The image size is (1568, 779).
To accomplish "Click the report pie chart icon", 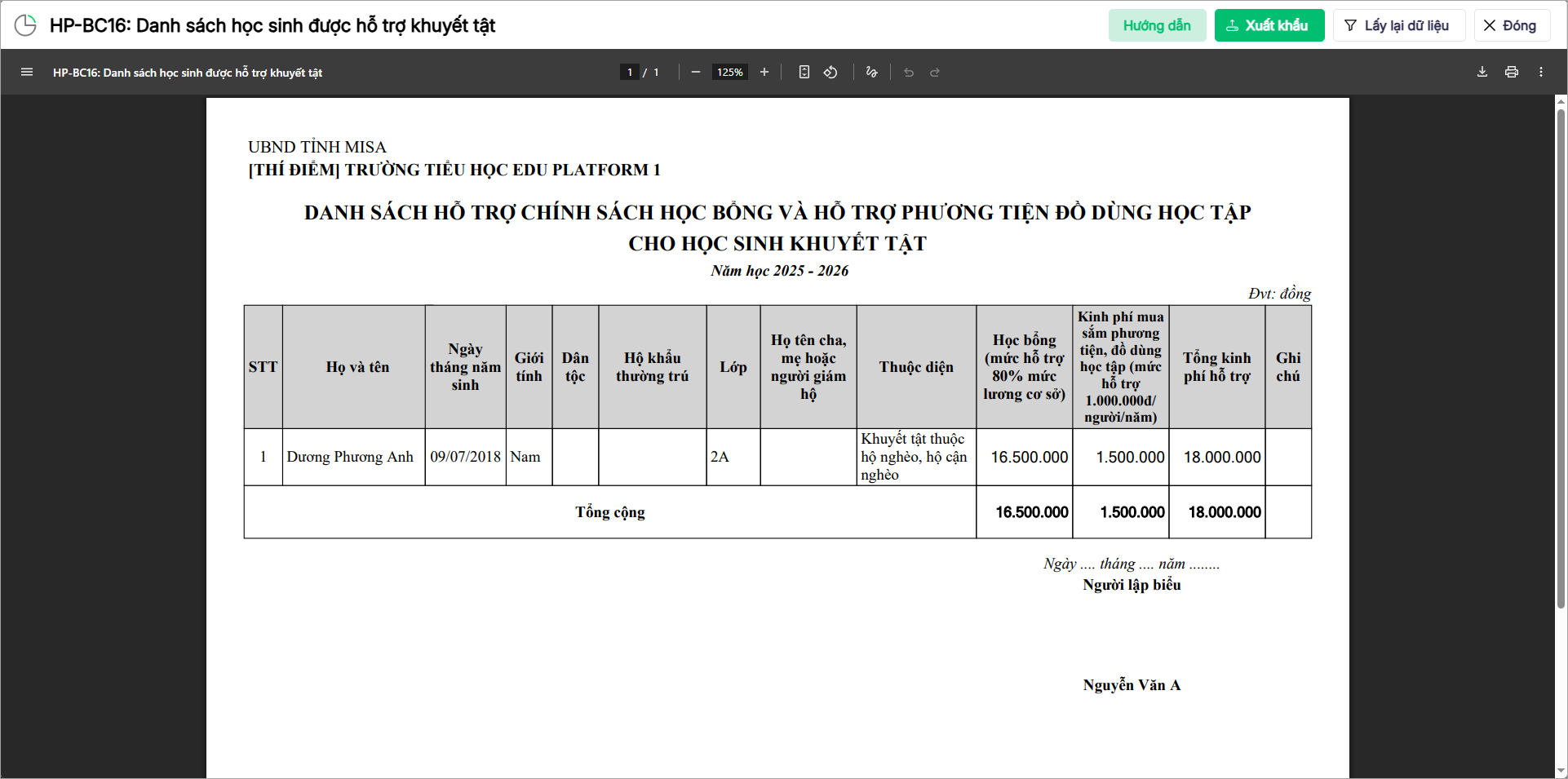I will coord(25,25).
